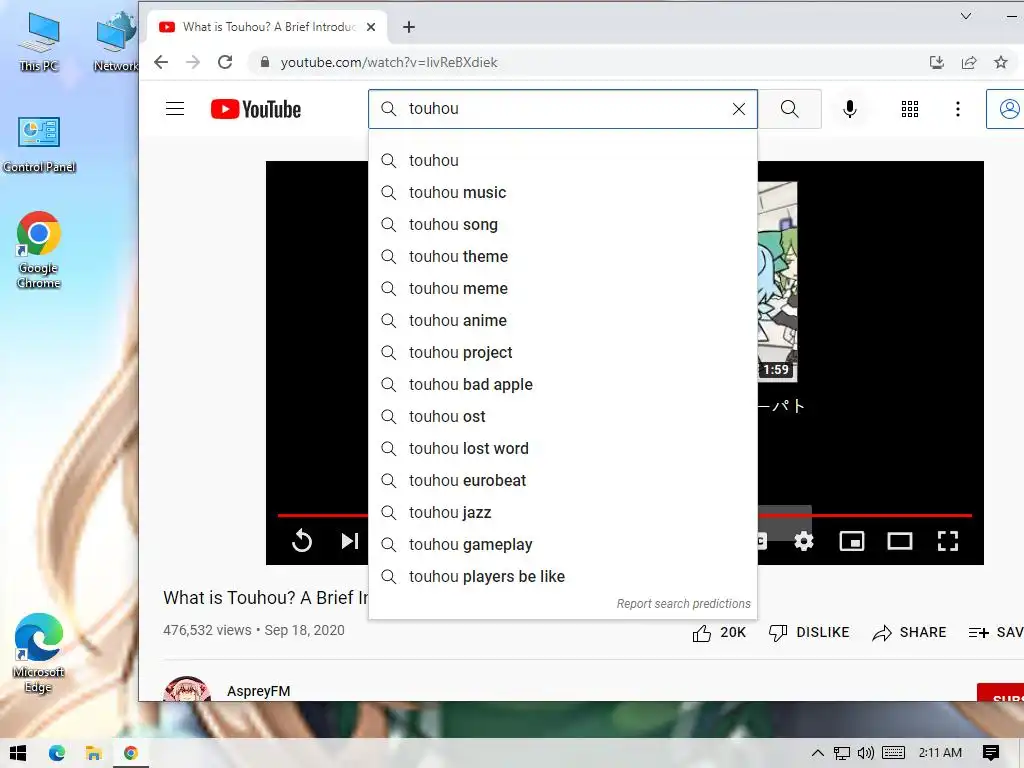
Task: Clear the search box with the X
Action: [739, 109]
